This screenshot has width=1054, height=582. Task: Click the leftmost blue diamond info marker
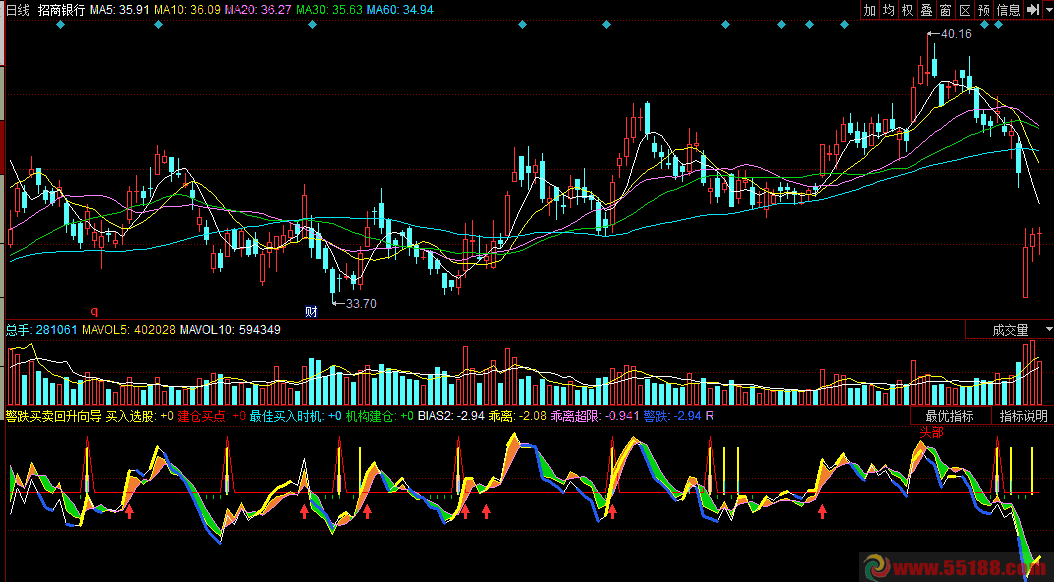tap(60, 25)
